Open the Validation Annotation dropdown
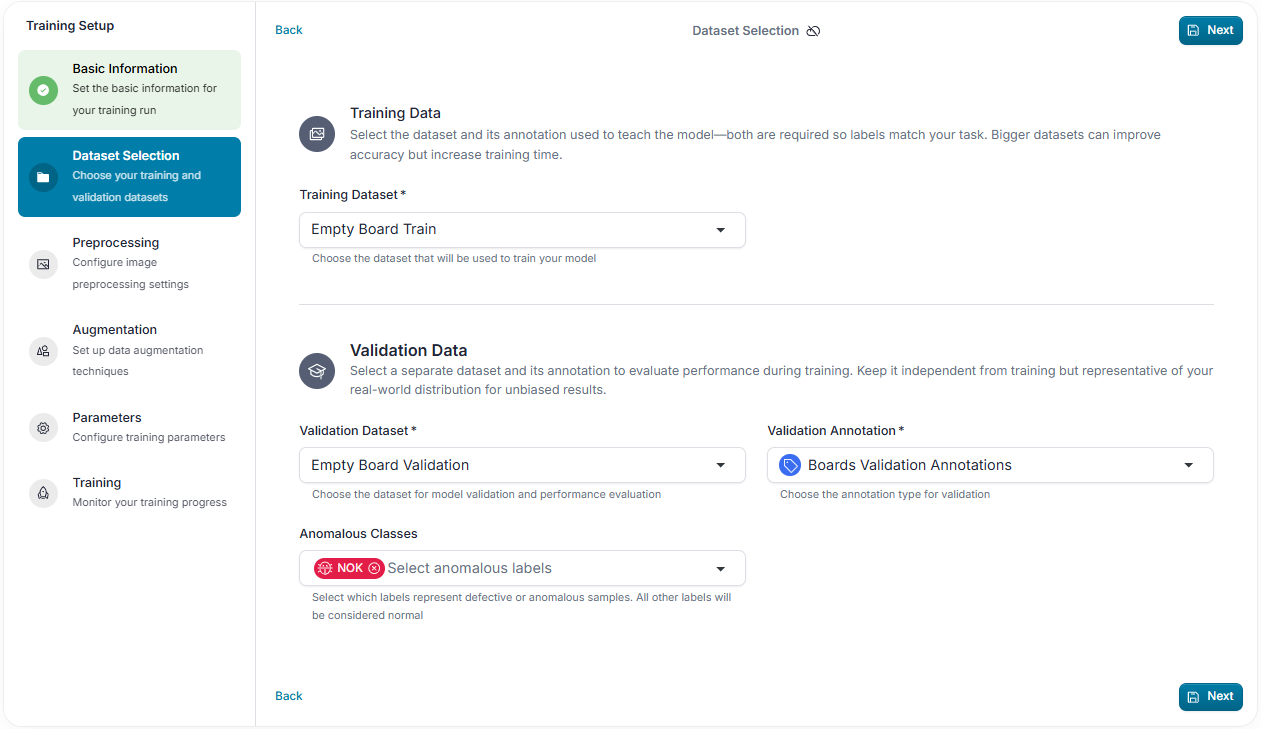This screenshot has height=729, width=1261. 990,465
